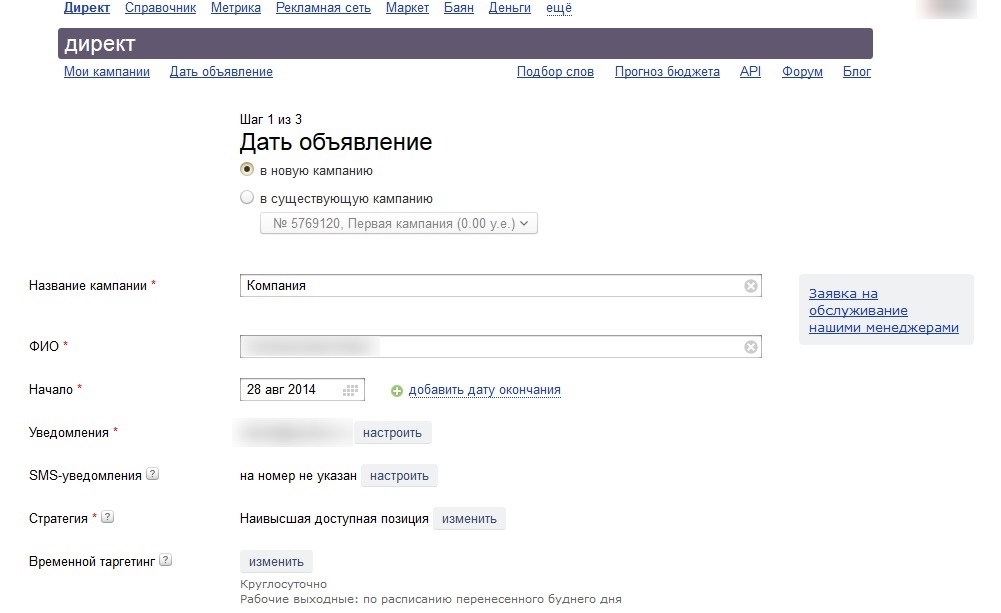Open help icon next to Стратегия
This screenshot has height=613, width=1001.
point(108,517)
